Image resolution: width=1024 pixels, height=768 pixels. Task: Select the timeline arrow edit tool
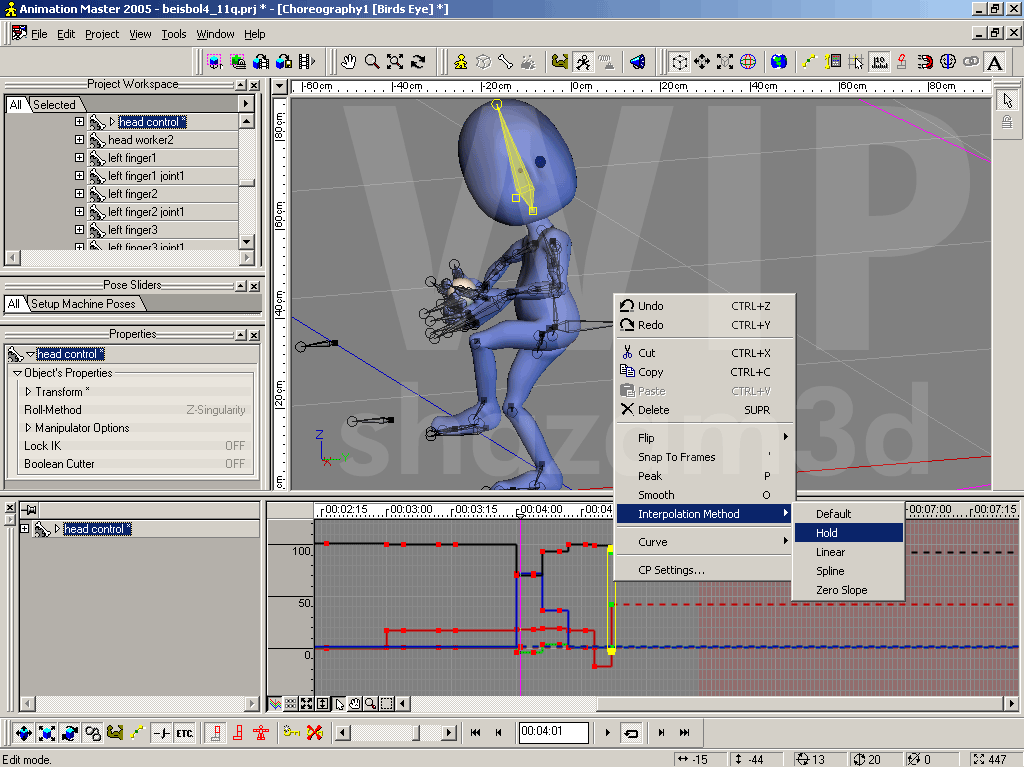tap(340, 704)
